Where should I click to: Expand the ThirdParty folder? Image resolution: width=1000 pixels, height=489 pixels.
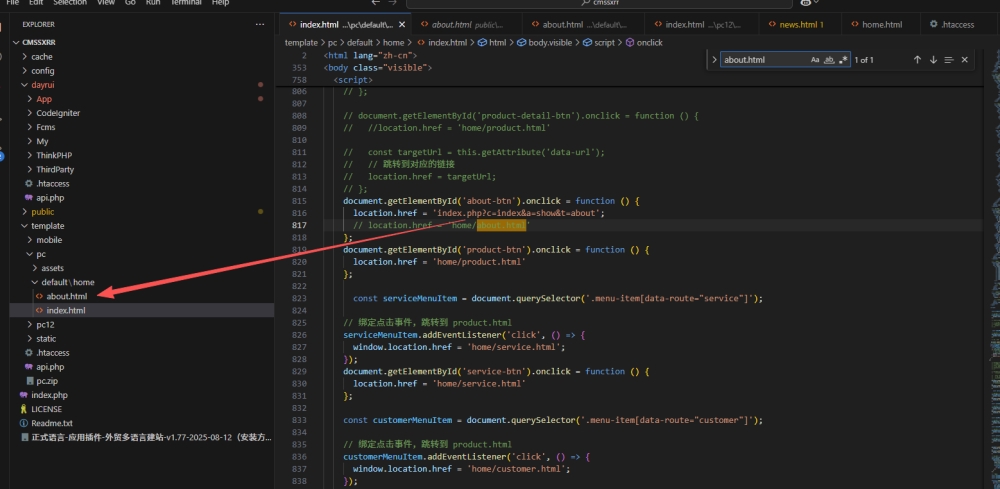(x=30, y=170)
